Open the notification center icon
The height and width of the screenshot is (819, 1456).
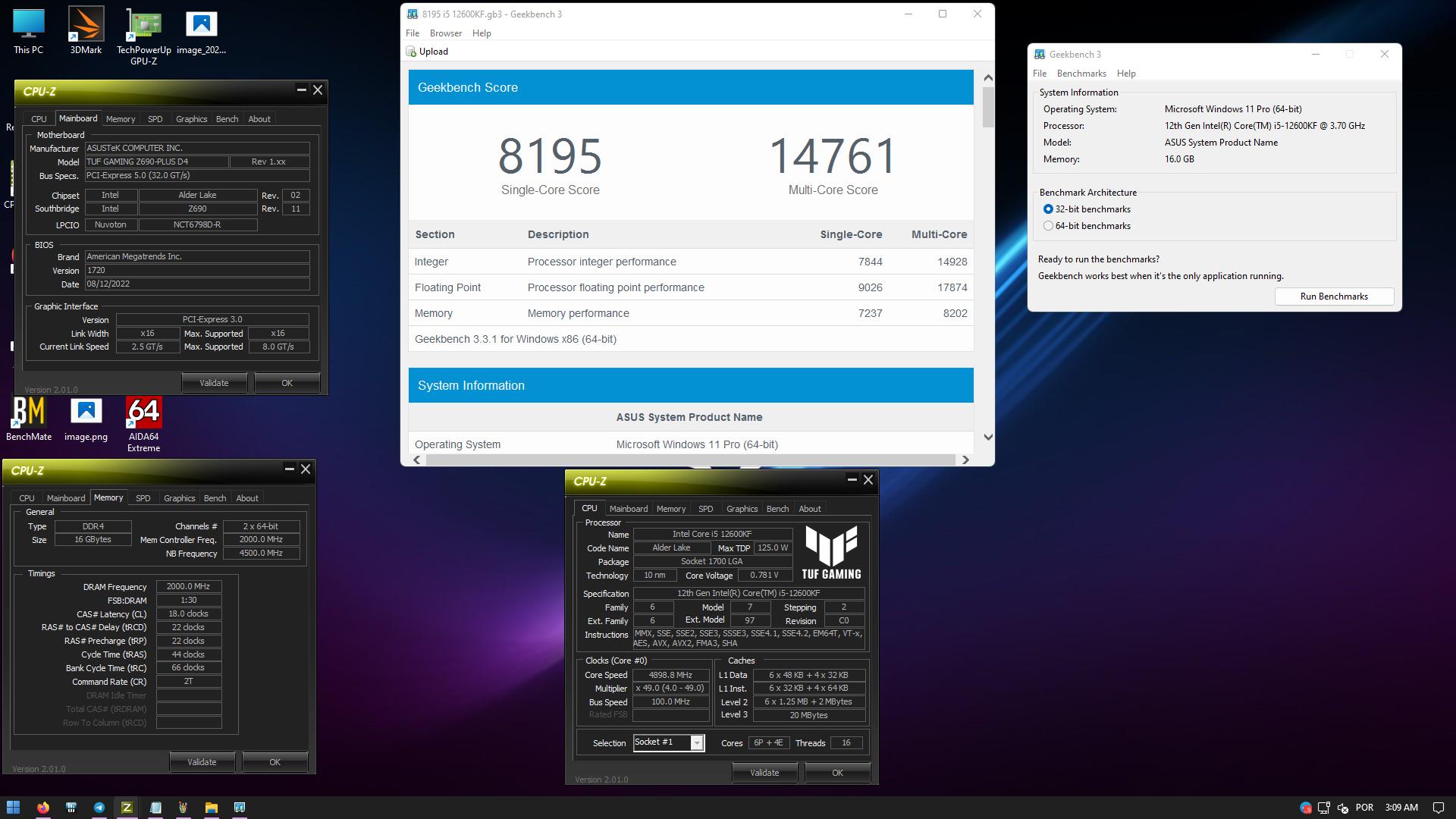click(1438, 808)
